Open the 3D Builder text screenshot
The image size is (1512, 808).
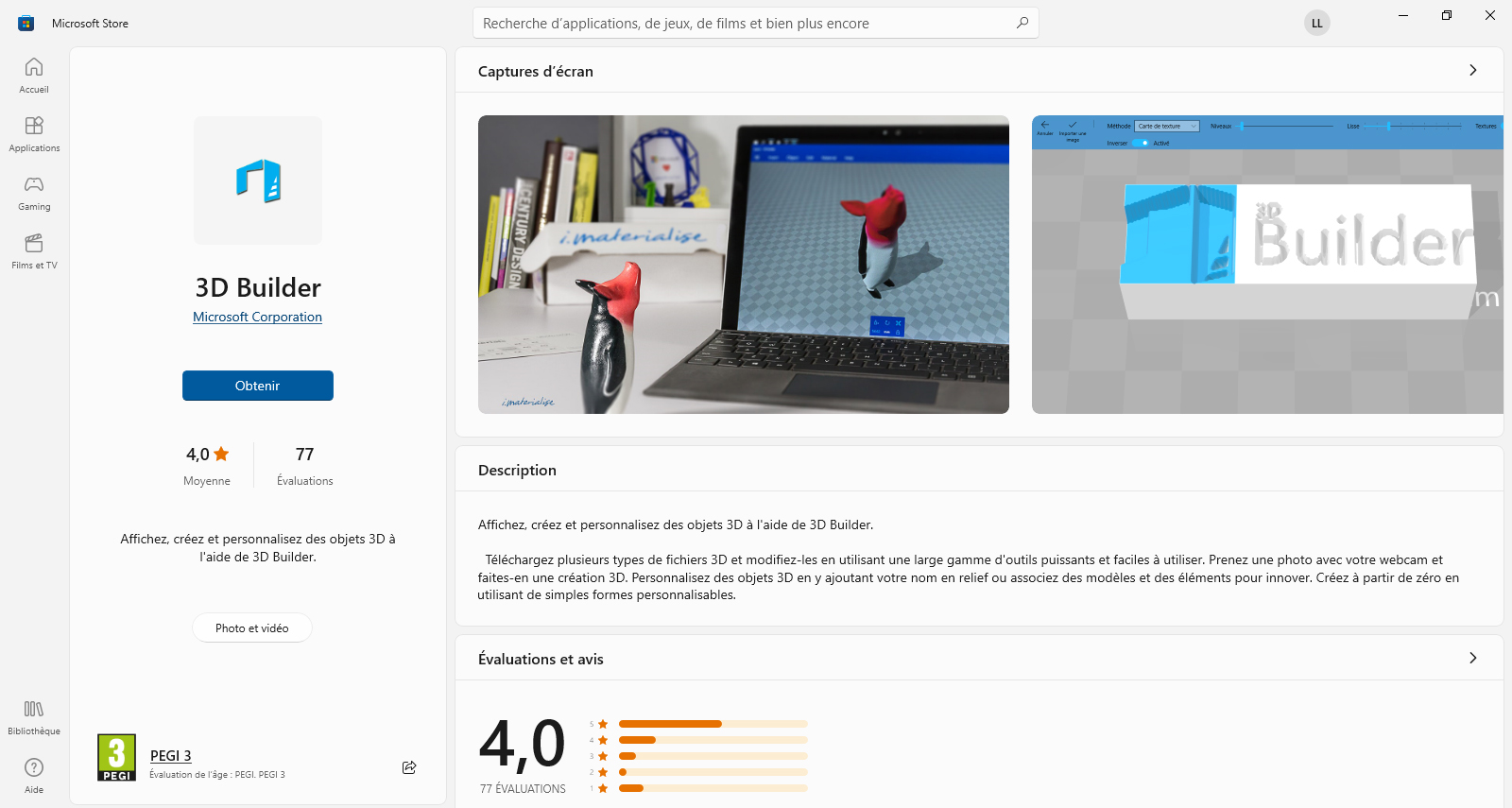[1266, 265]
